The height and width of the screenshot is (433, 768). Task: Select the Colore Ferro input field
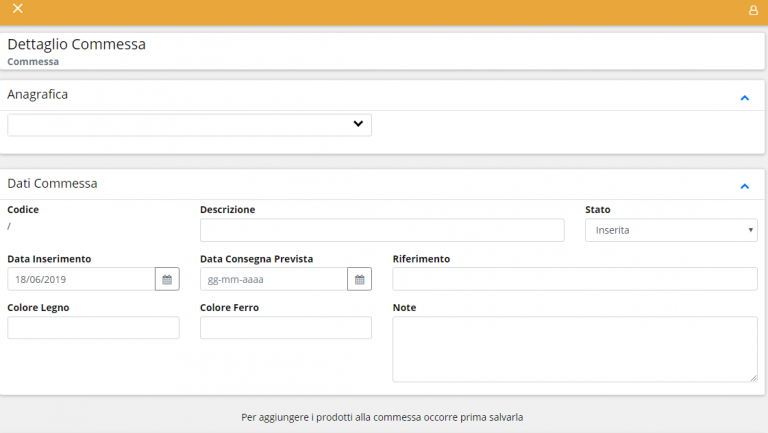(285, 328)
